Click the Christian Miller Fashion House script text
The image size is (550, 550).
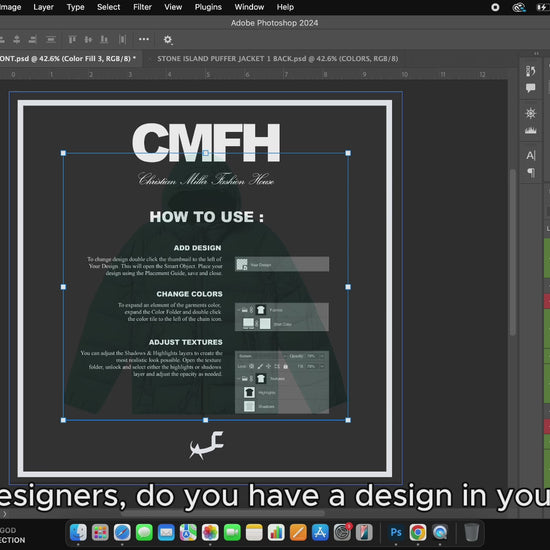206,179
